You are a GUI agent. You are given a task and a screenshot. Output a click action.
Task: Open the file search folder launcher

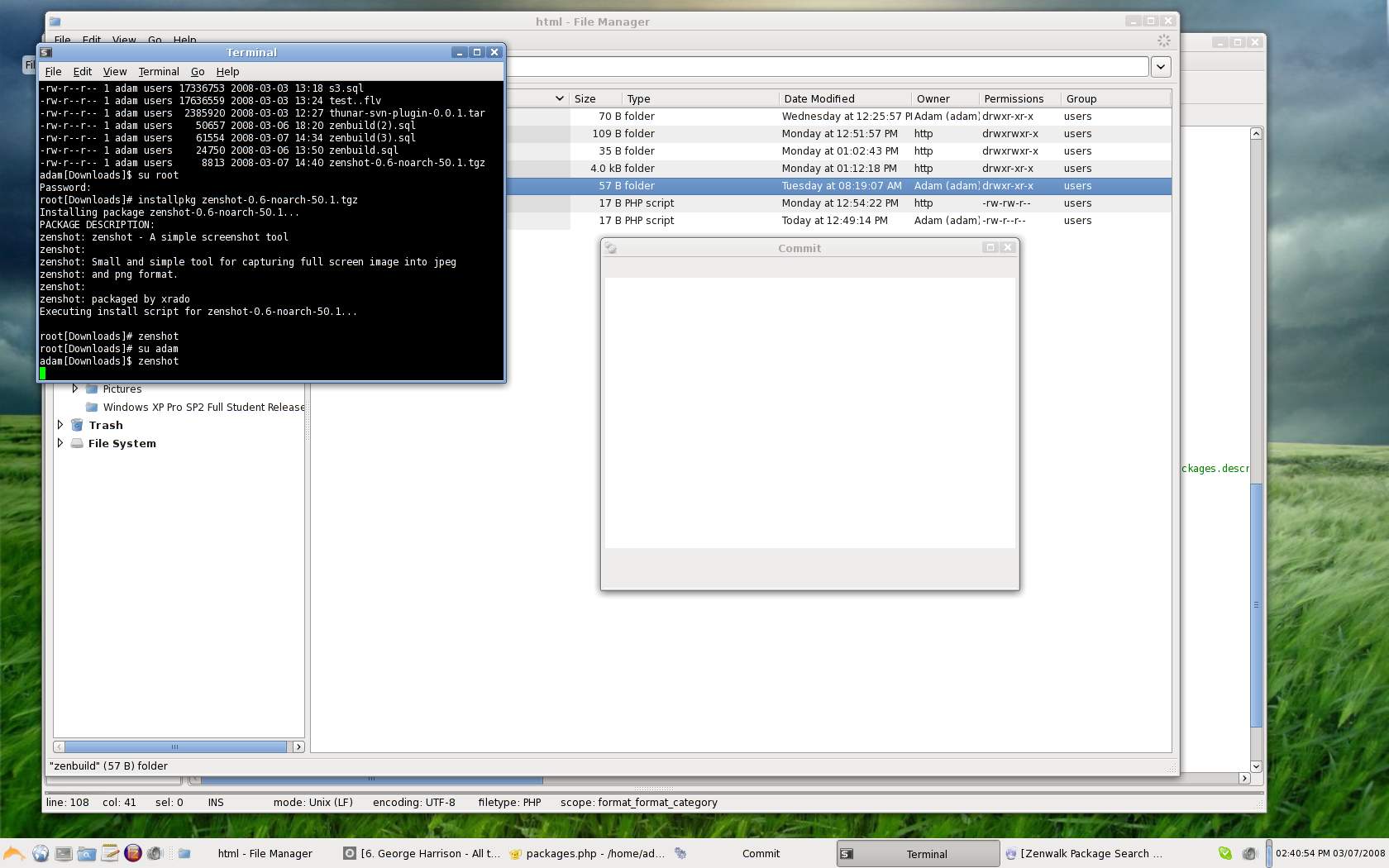tap(86, 853)
